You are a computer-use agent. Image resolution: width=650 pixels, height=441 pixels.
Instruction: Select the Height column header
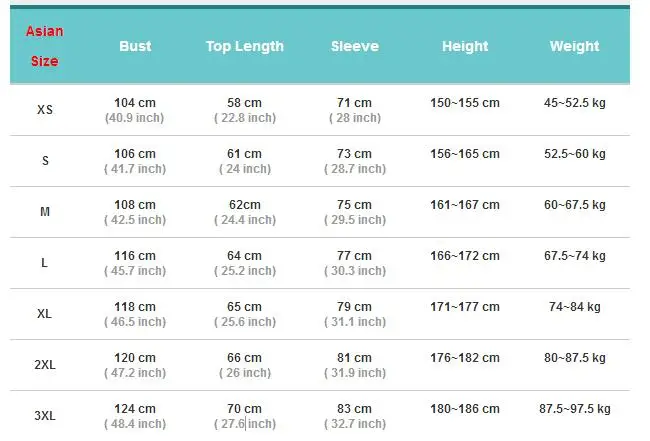[x=465, y=46]
